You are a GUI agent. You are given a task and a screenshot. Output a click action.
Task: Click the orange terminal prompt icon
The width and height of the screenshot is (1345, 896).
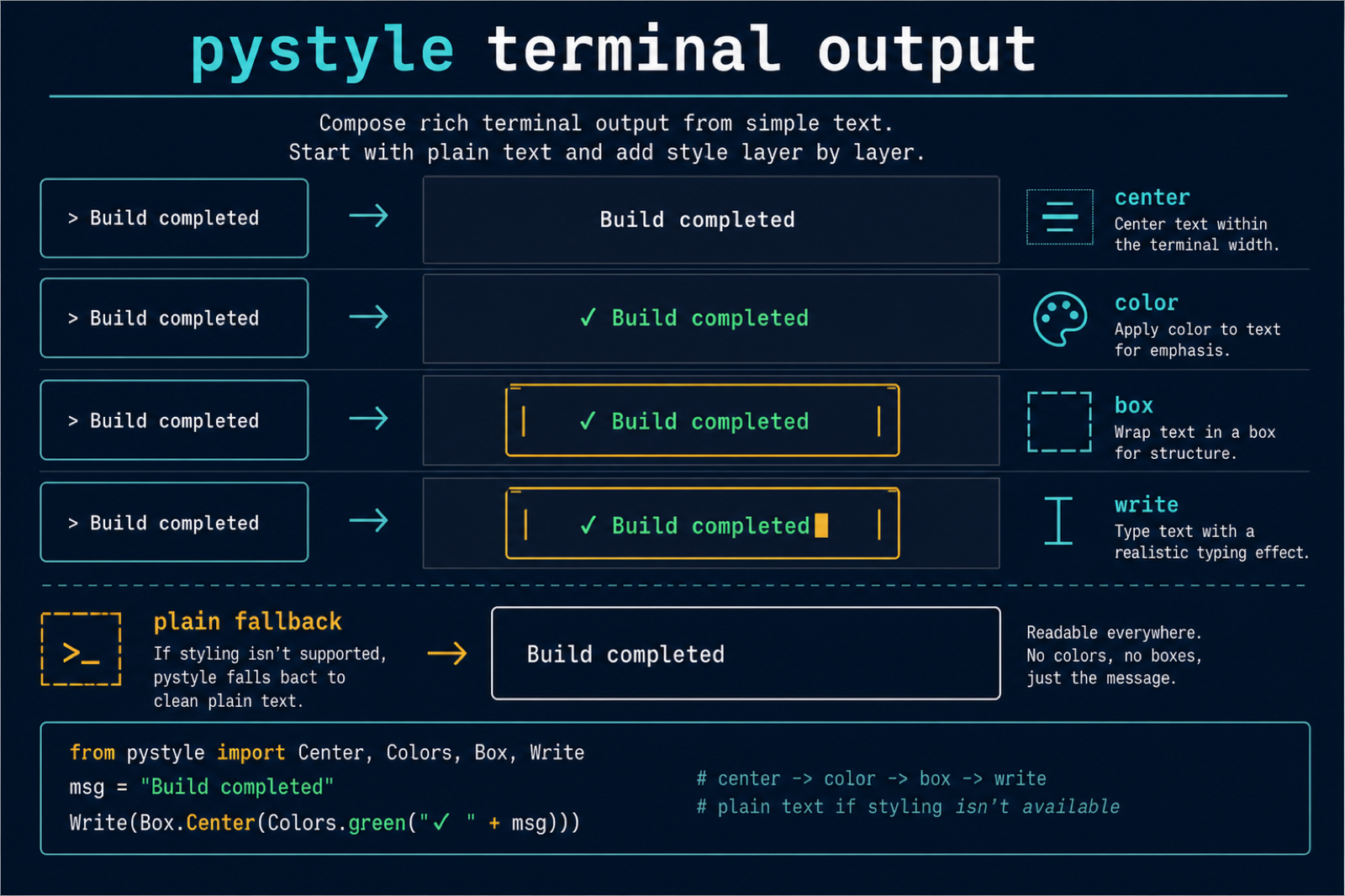pyautogui.click(x=81, y=650)
